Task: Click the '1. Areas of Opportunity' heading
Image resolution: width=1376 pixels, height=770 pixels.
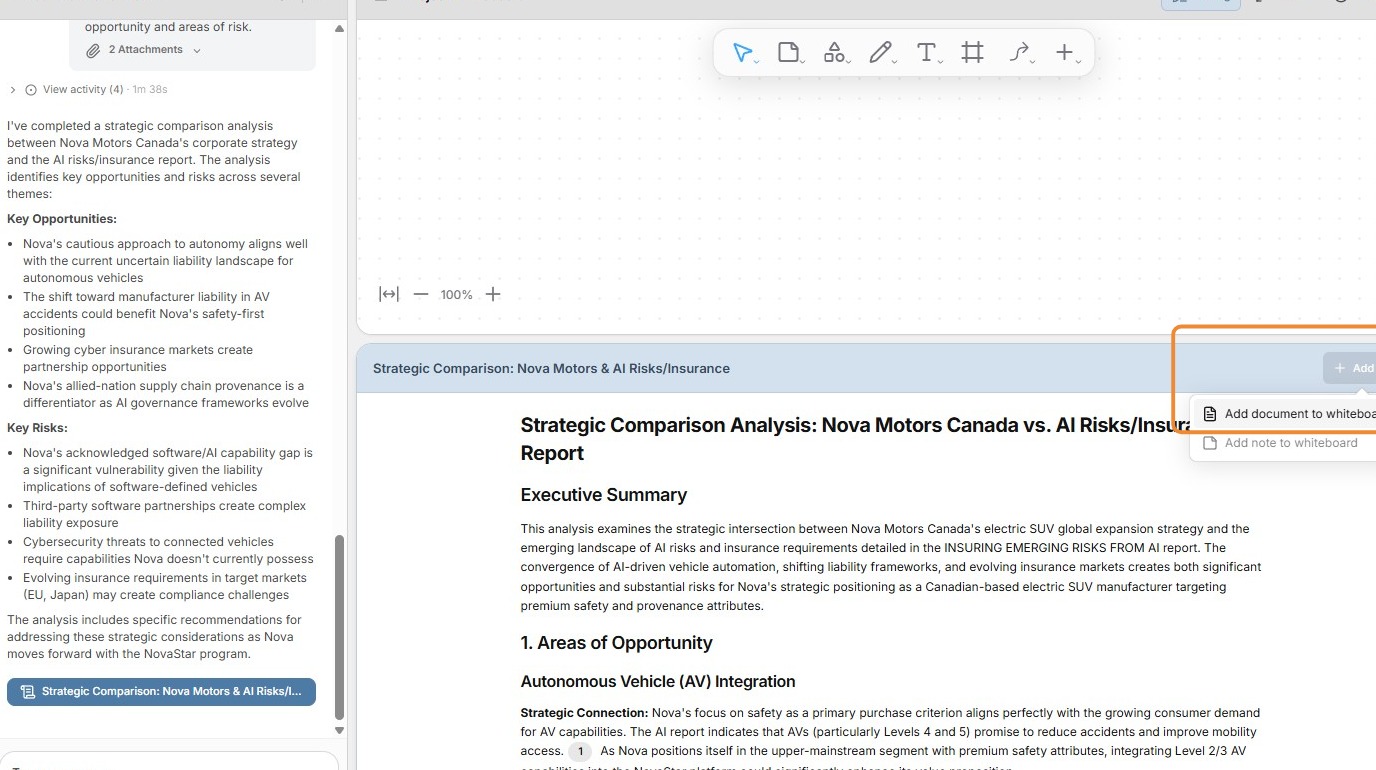Action: click(617, 643)
